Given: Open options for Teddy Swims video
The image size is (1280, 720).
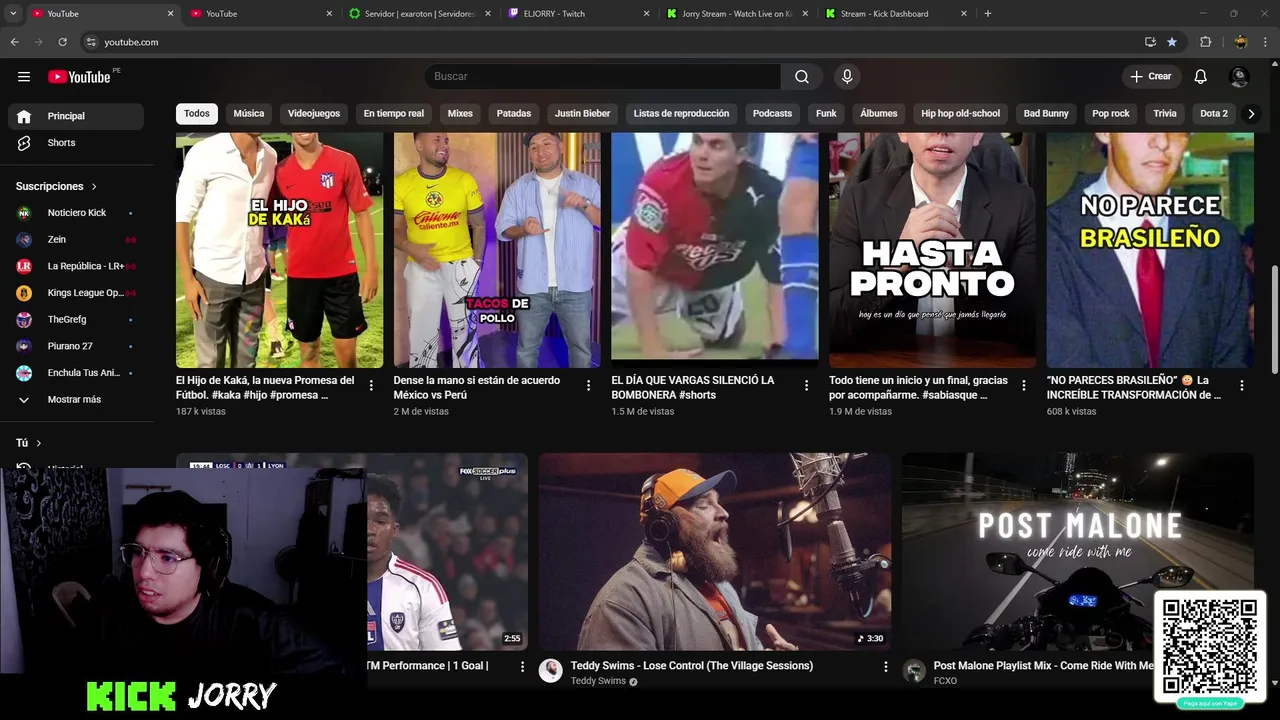Looking at the screenshot, I should click(885, 666).
